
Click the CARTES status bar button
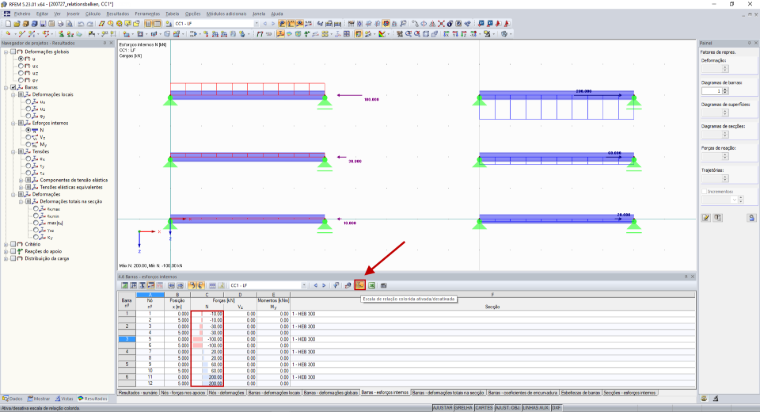tap(484, 408)
